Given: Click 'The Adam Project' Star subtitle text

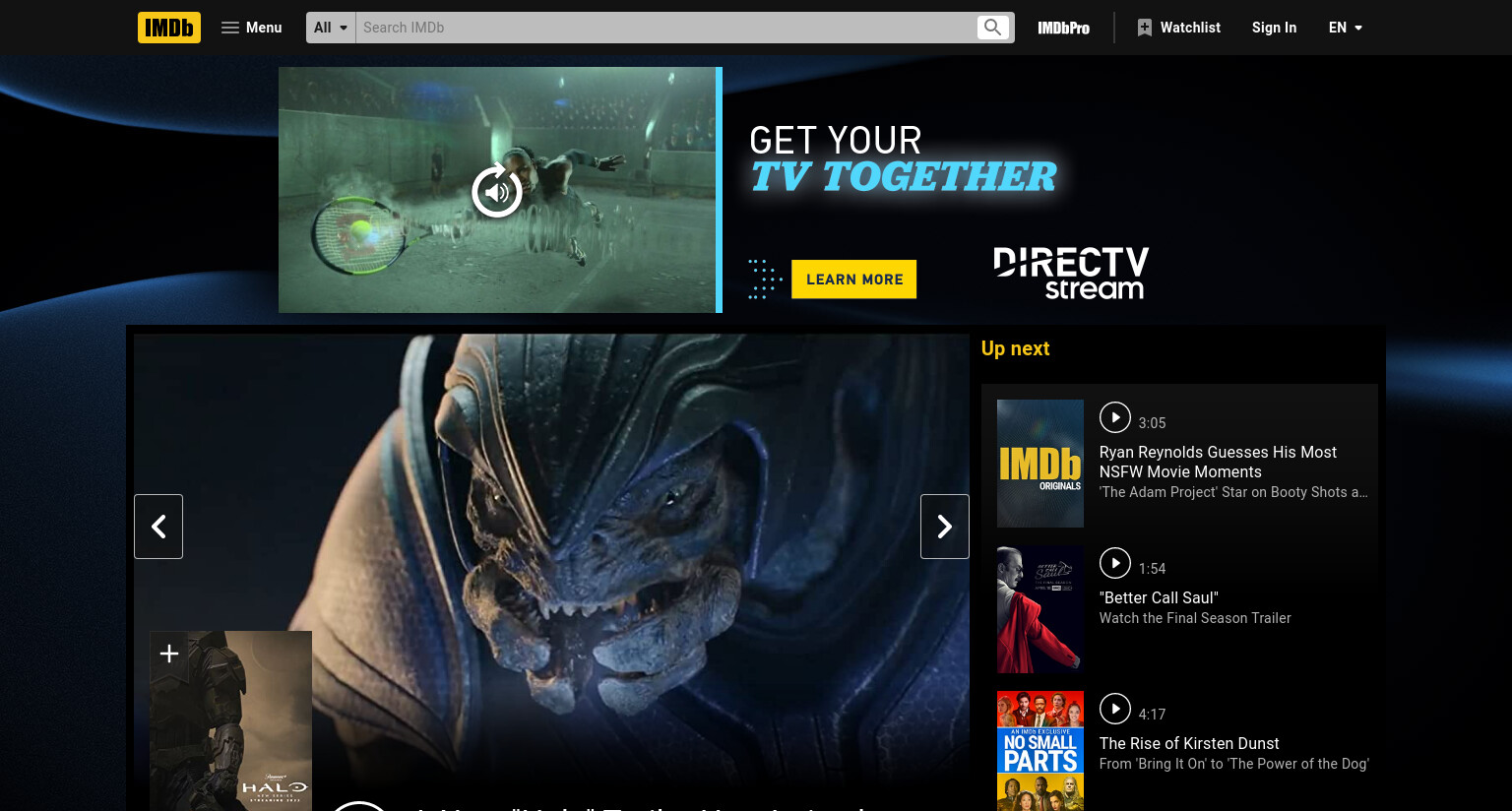Looking at the screenshot, I should pyautogui.click(x=1233, y=492).
